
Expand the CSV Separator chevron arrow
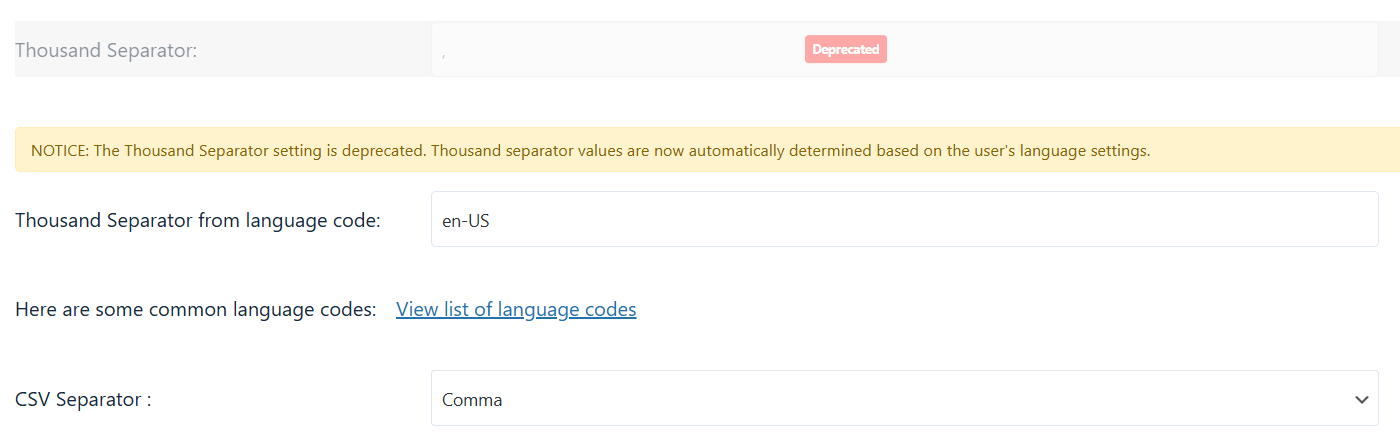(x=1361, y=399)
